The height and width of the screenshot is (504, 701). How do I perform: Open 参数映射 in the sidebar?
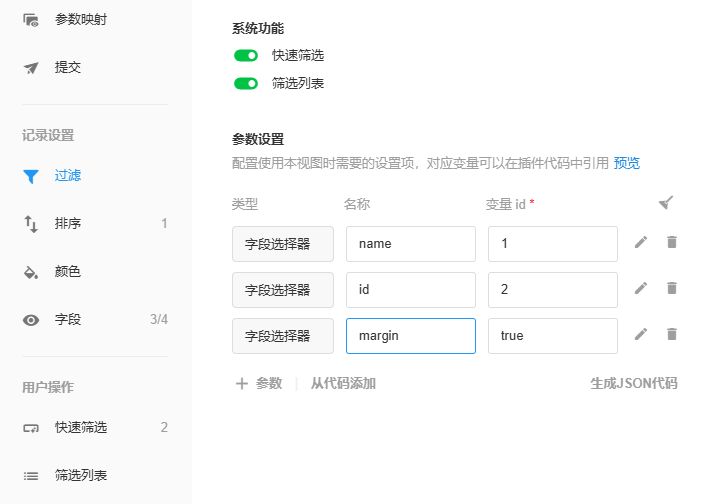coord(80,20)
